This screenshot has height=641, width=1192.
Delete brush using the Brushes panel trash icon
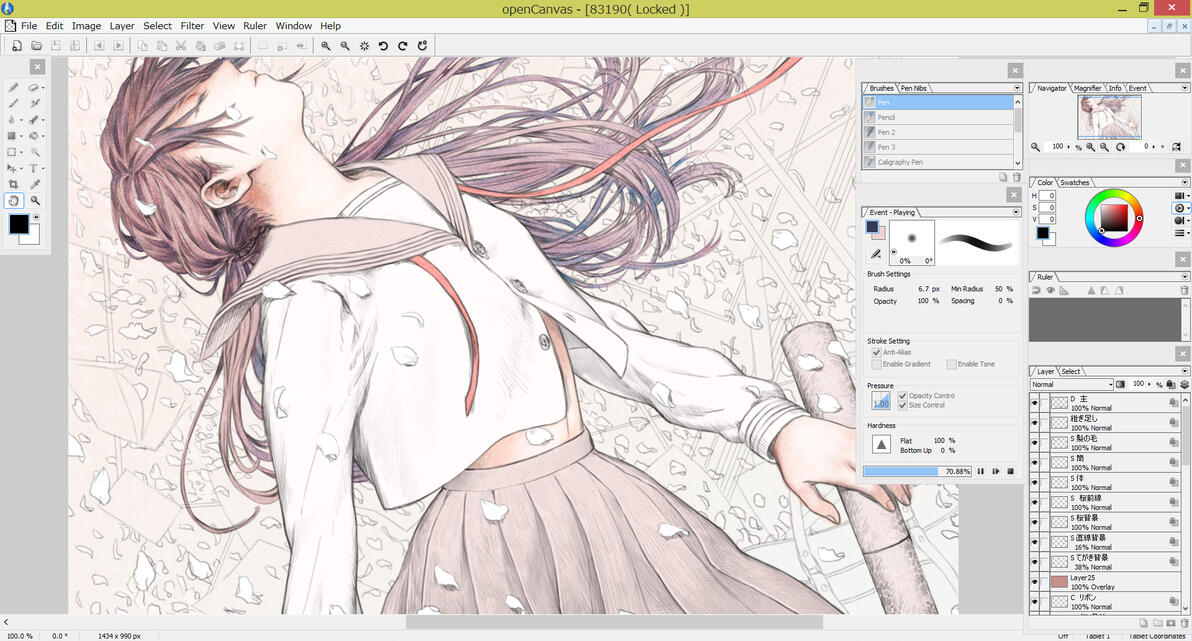[x=1017, y=176]
